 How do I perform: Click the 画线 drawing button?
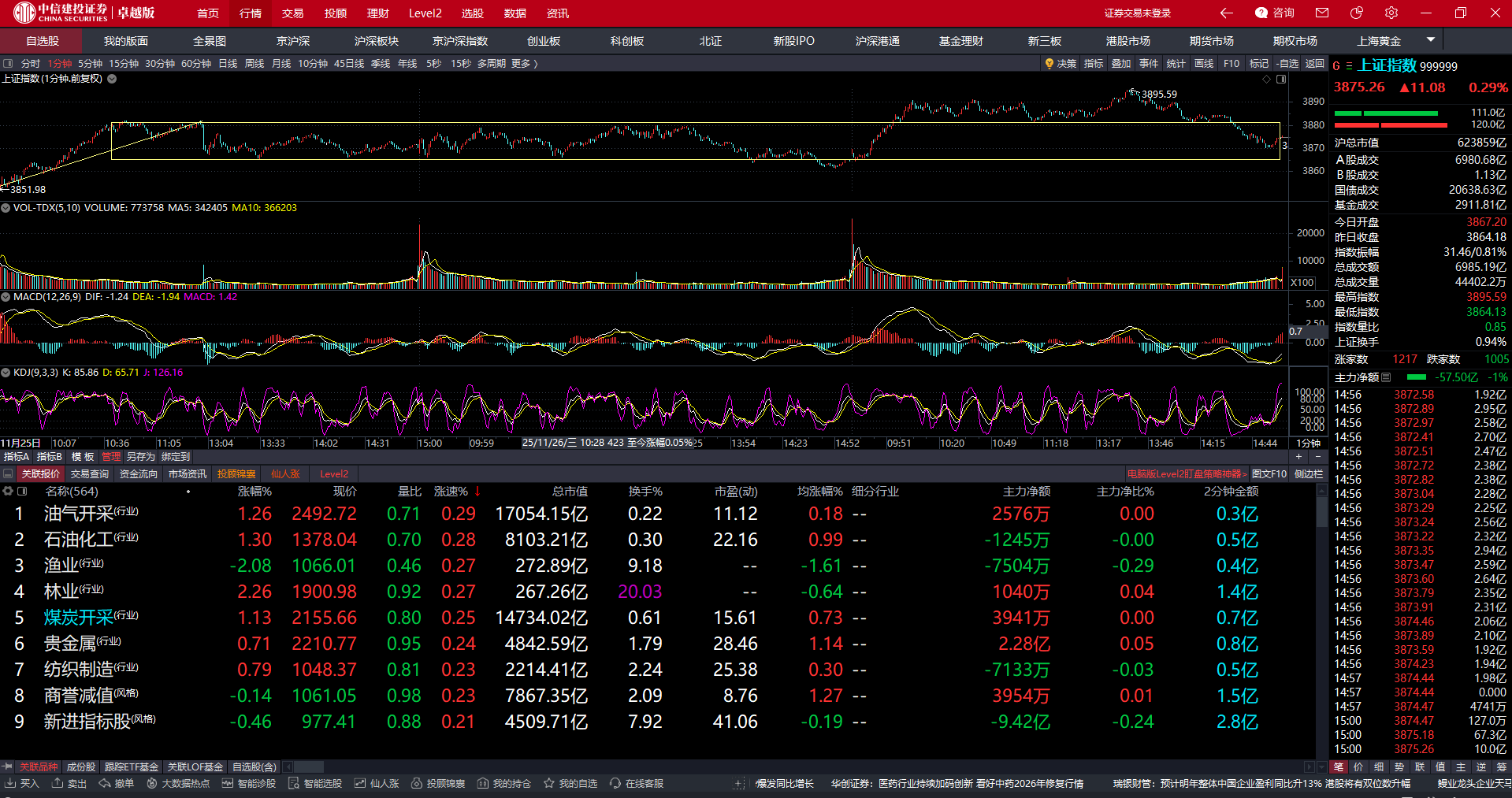tap(1203, 64)
